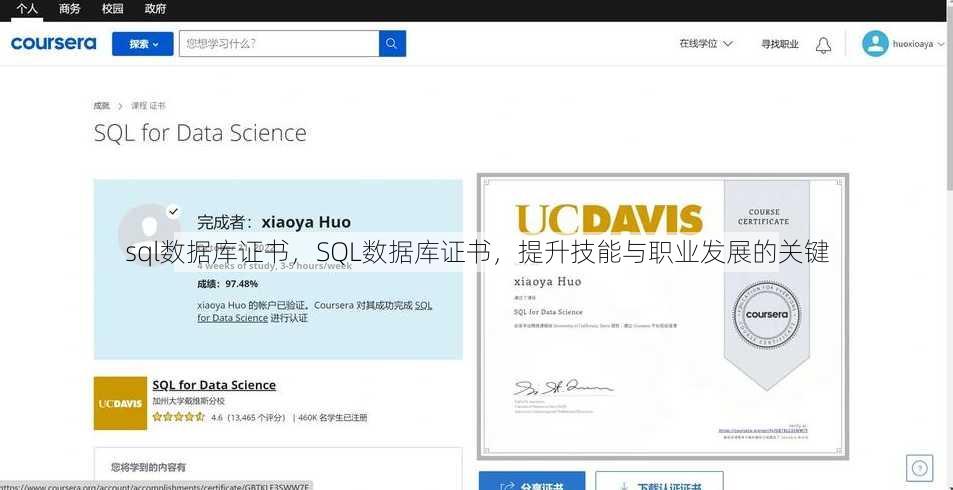Click the 460K 名学生已注册 text

coord(332,418)
